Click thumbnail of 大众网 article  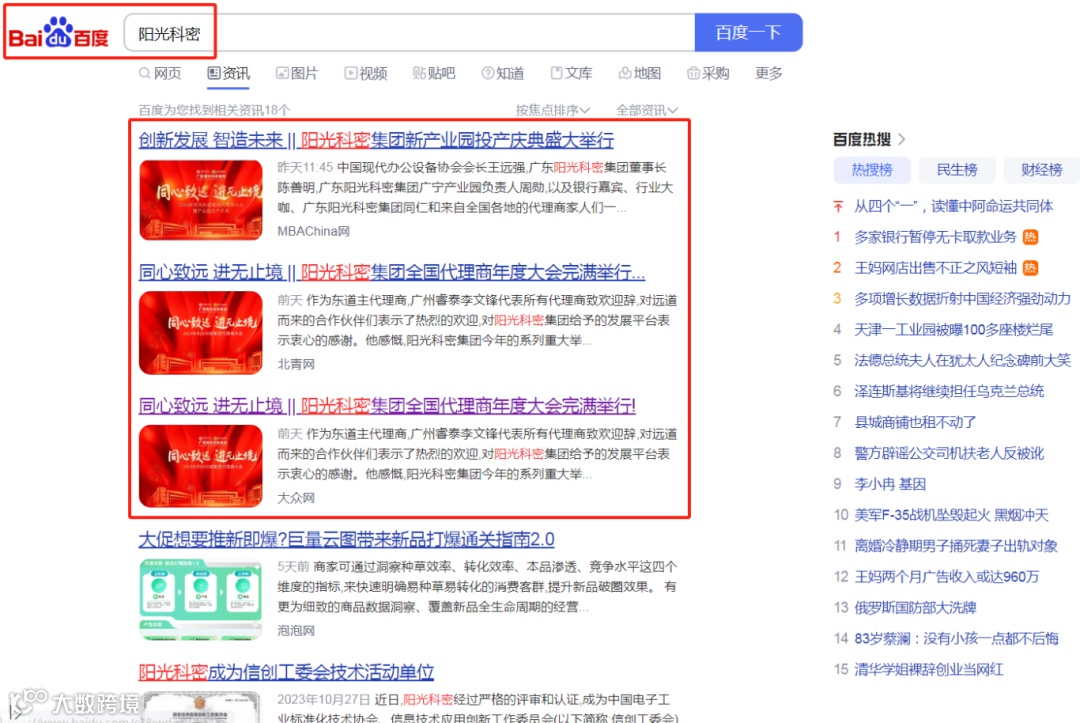coord(200,466)
